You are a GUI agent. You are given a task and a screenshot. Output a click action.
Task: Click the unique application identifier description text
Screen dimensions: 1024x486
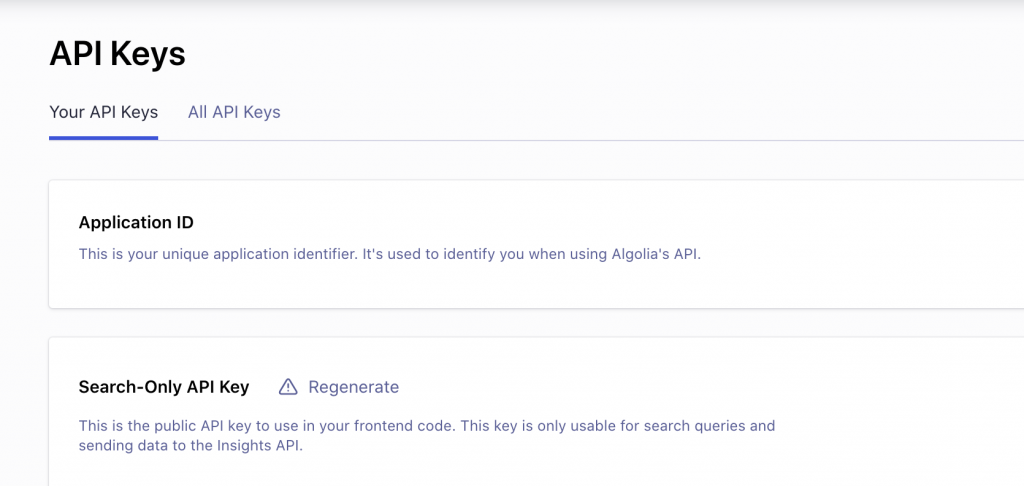point(390,254)
